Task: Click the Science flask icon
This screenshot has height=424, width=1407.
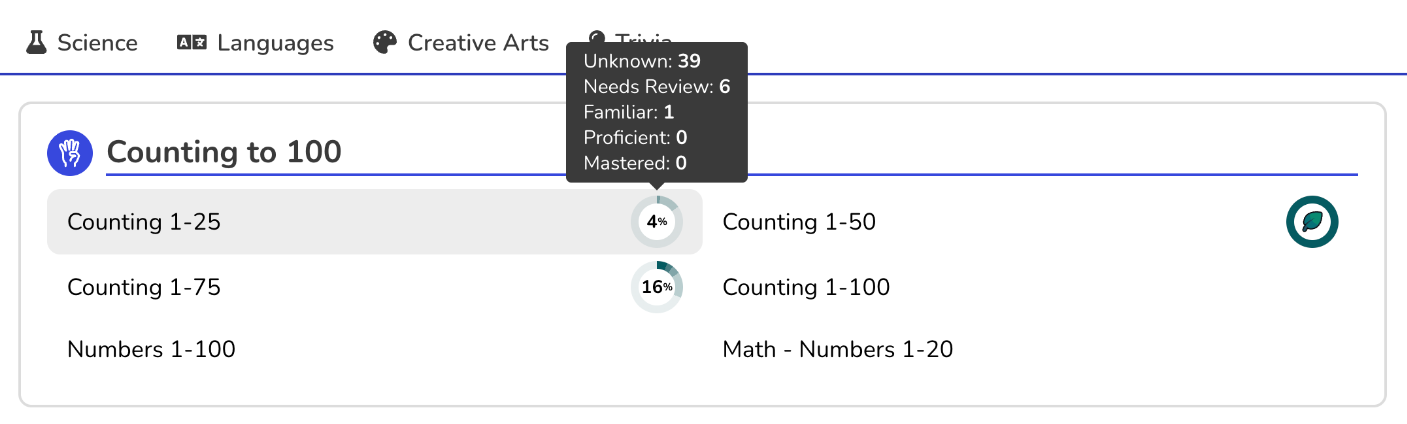Action: (x=37, y=43)
